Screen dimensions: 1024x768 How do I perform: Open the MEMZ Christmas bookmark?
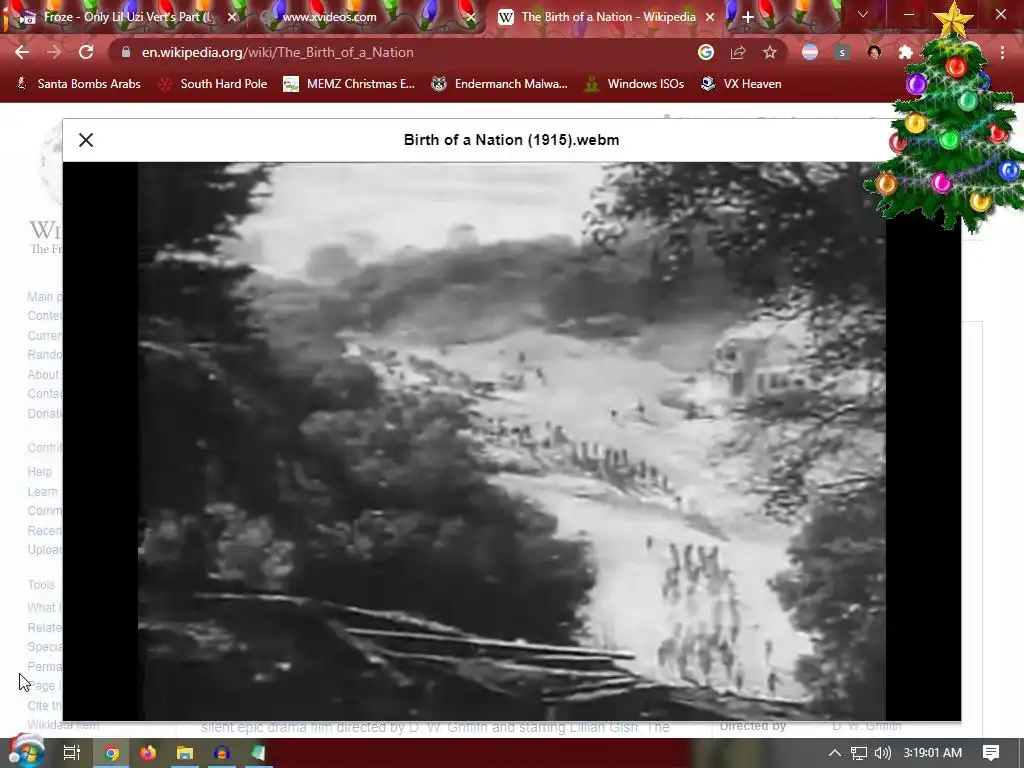point(349,84)
